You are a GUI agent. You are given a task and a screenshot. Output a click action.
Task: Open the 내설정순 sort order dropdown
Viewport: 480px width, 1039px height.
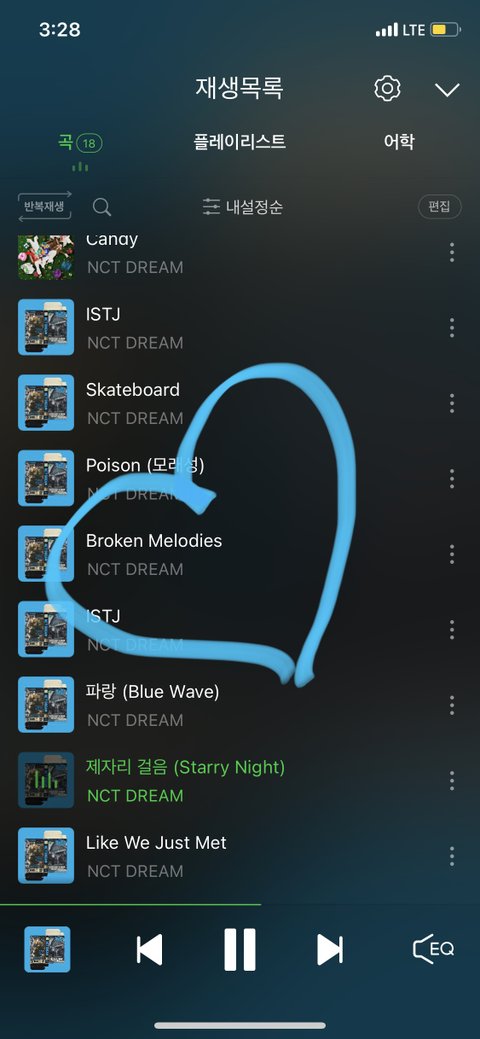[x=243, y=207]
